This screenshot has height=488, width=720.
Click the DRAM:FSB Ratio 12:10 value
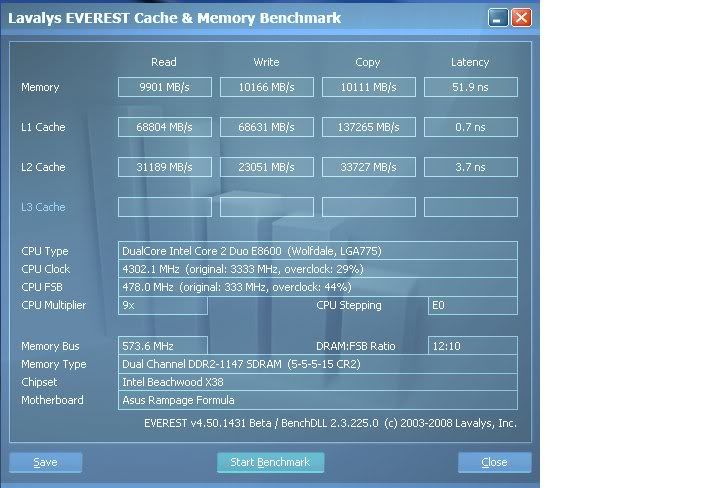(473, 346)
